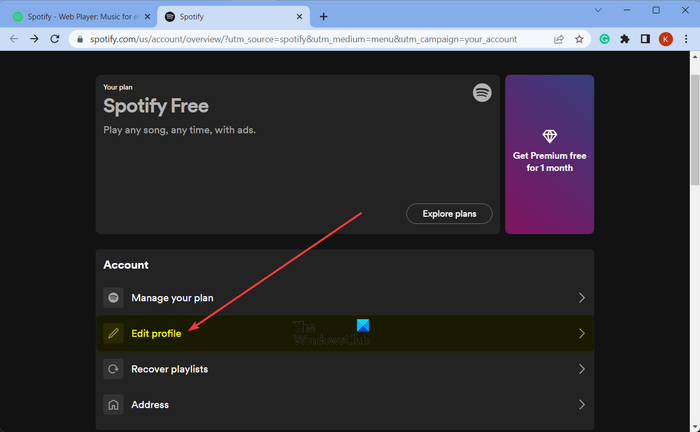Viewport: 700px width, 432px height.
Task: Click the diamond Premium icon
Action: 550,136
